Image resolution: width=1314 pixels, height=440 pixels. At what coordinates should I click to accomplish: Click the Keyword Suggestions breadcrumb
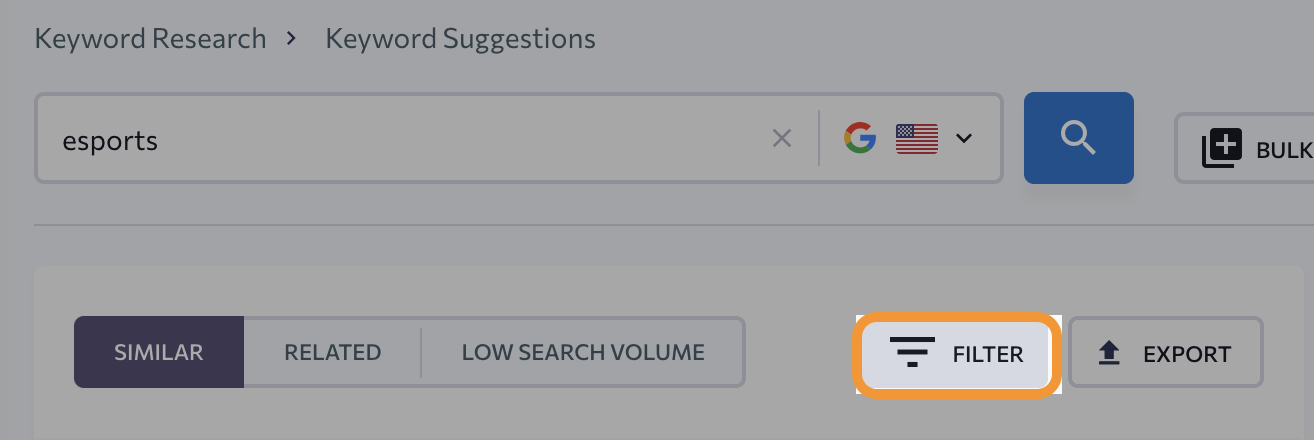[x=460, y=39]
